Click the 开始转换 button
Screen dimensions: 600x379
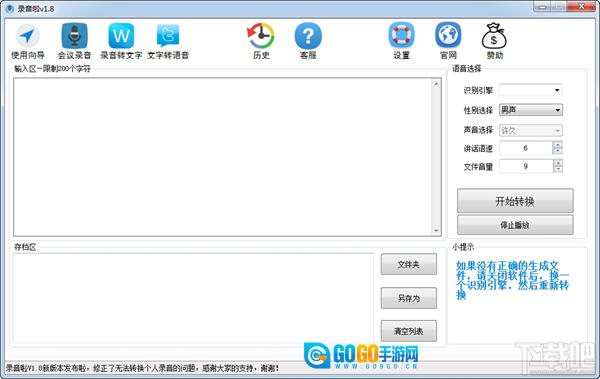click(x=515, y=201)
